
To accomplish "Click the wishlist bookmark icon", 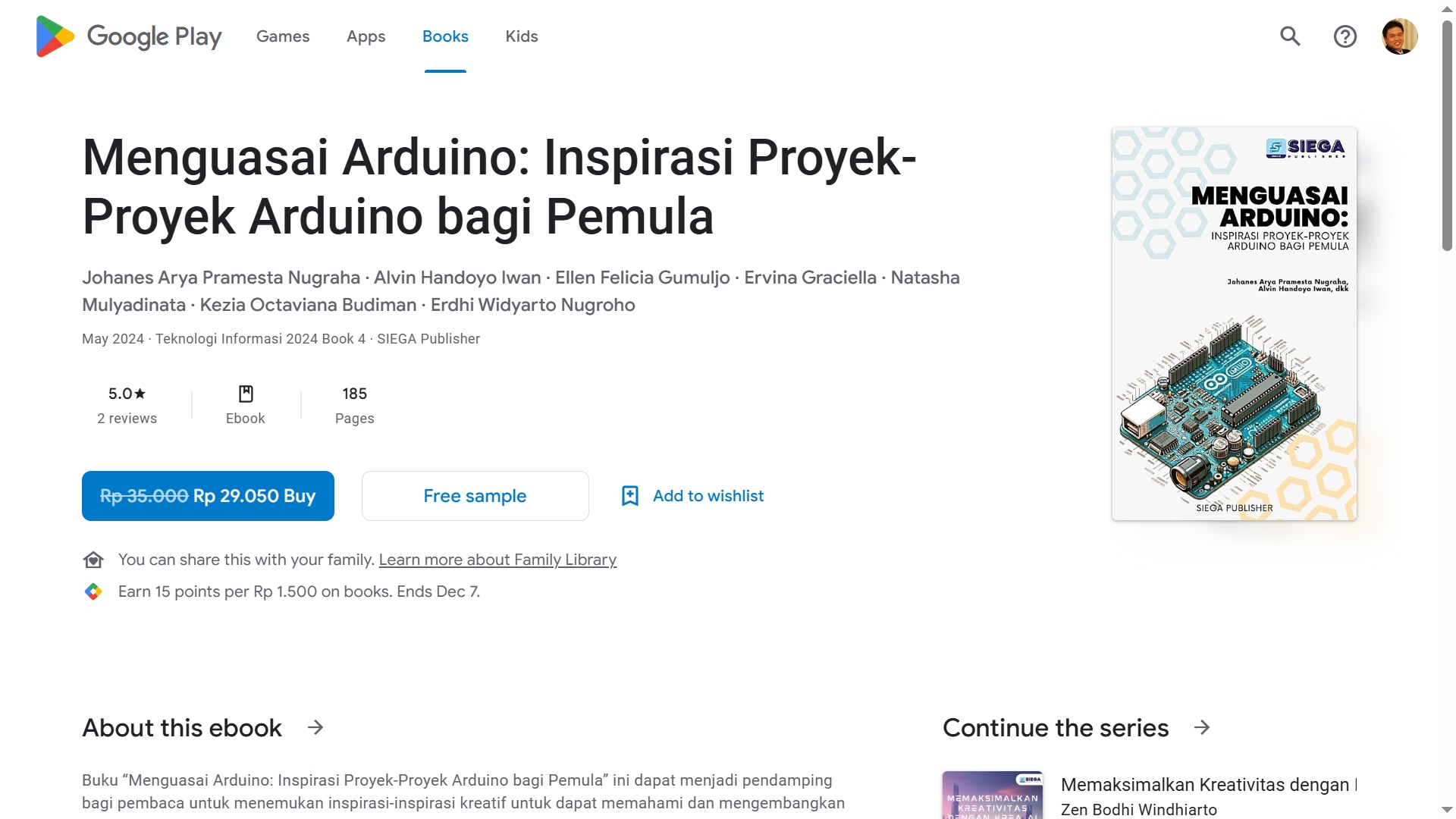I will [629, 496].
